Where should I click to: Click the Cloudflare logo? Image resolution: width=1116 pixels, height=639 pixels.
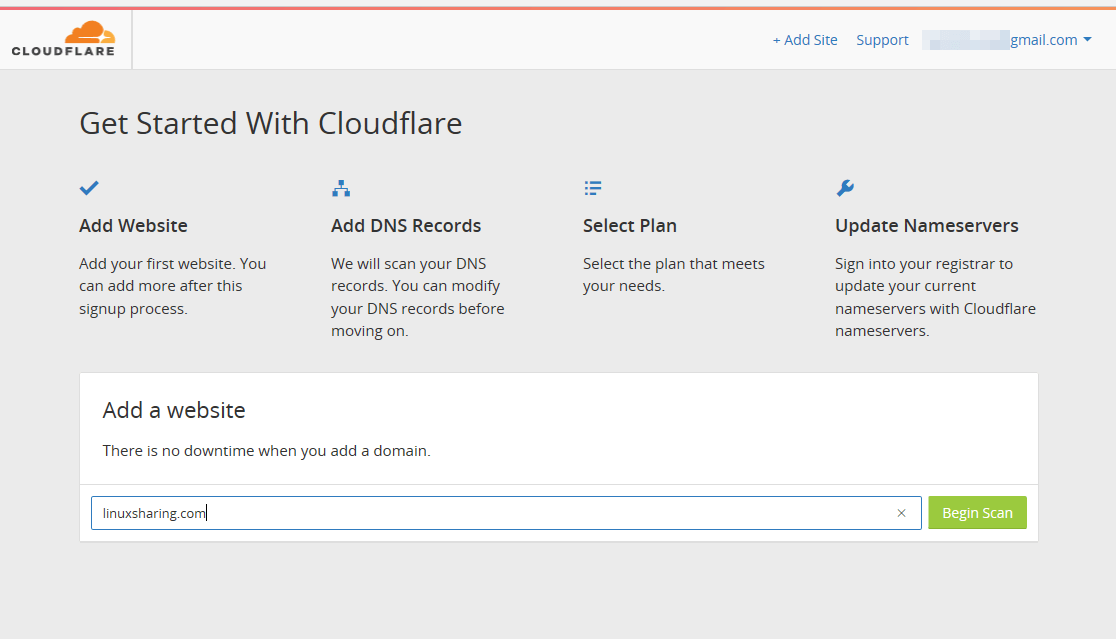tap(63, 39)
